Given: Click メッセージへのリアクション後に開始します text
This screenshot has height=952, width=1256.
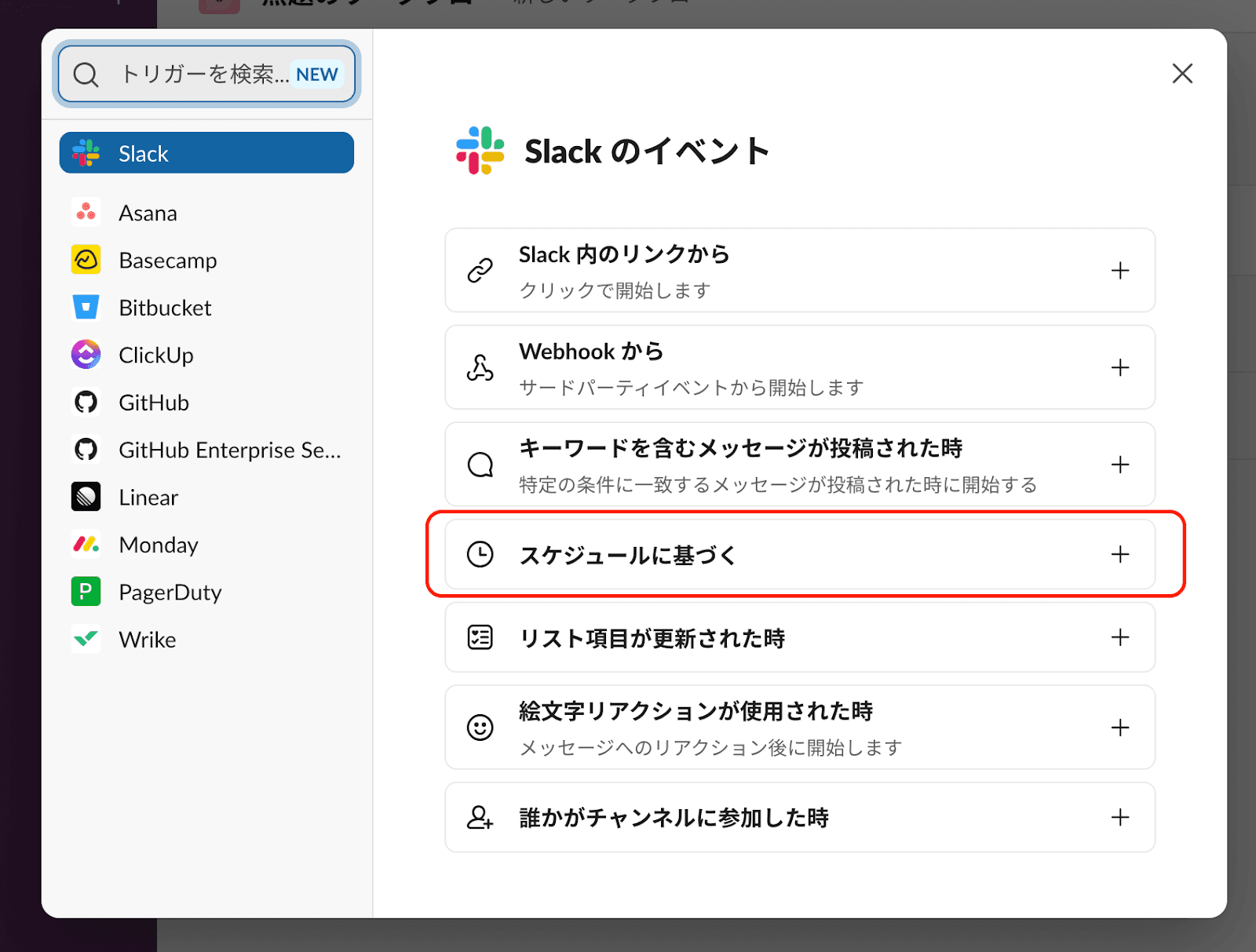Looking at the screenshot, I should (x=710, y=748).
